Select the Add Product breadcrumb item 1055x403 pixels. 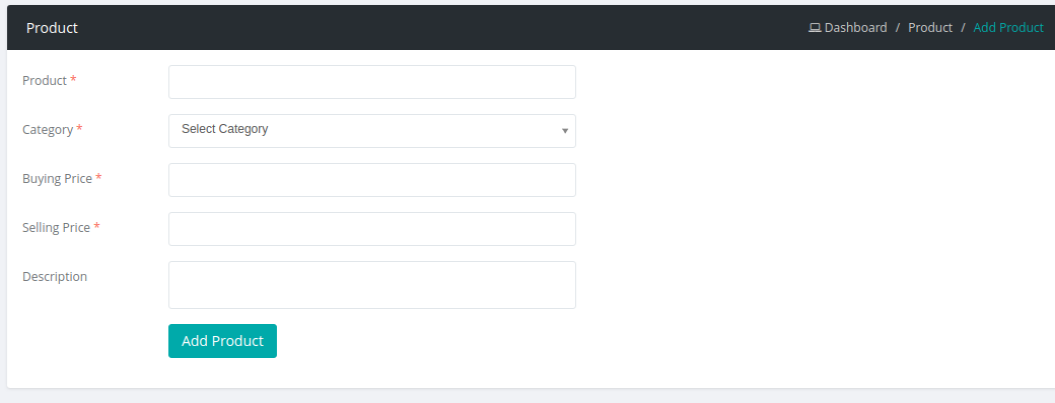pos(1008,28)
